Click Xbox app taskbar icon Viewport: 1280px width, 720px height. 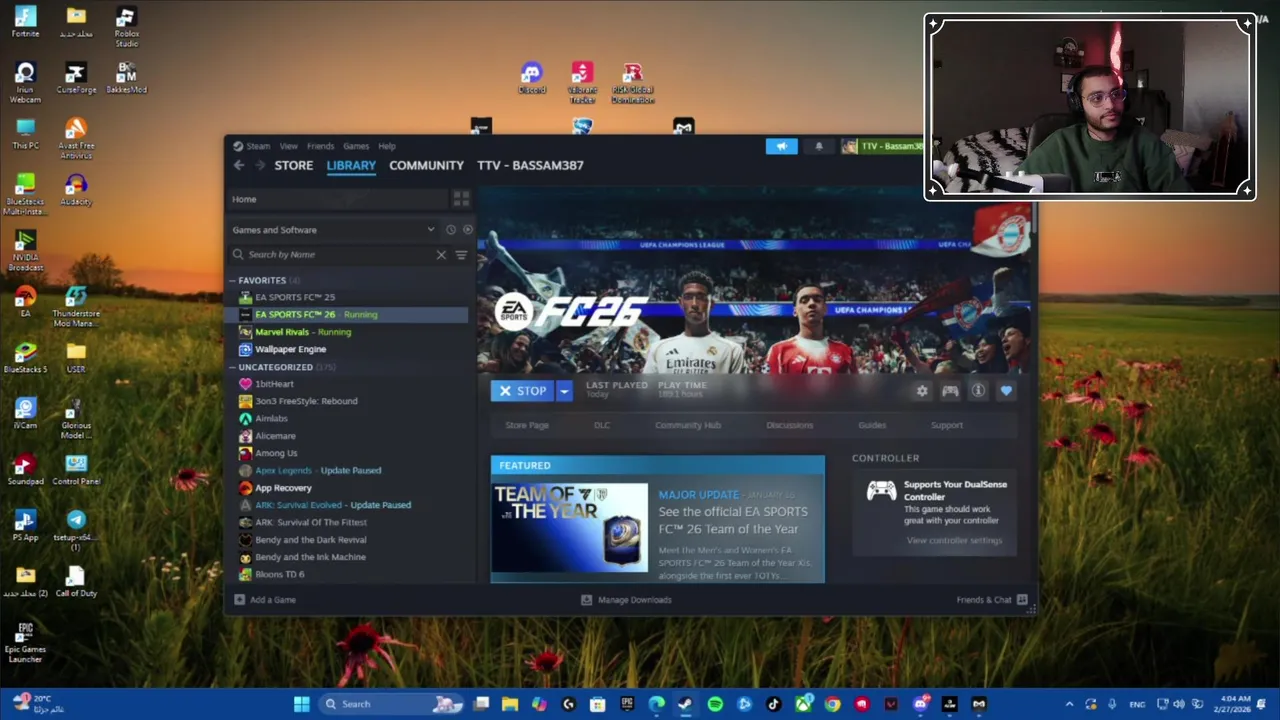[x=803, y=704]
